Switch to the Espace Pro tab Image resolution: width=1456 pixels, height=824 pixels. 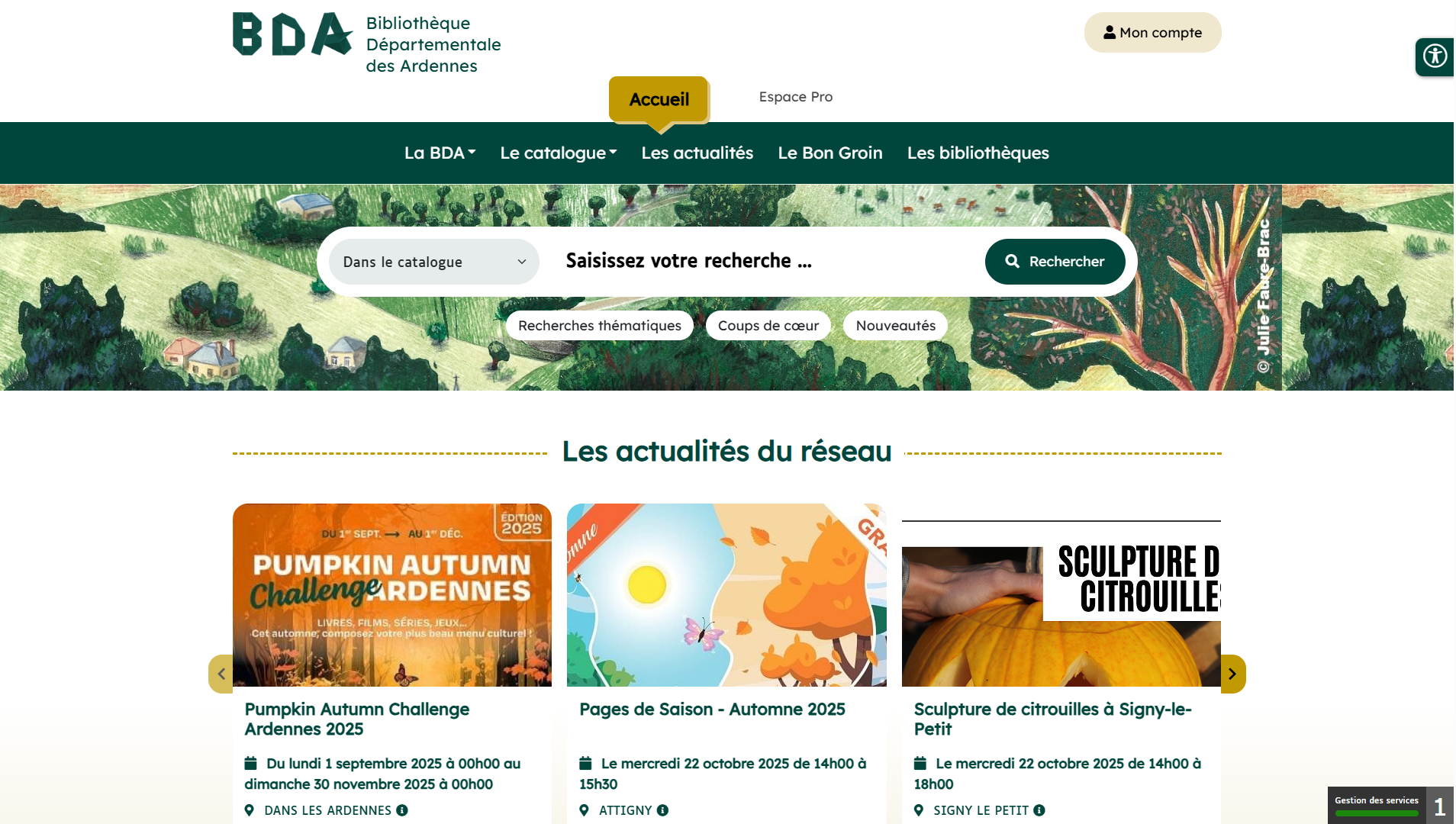tap(795, 97)
